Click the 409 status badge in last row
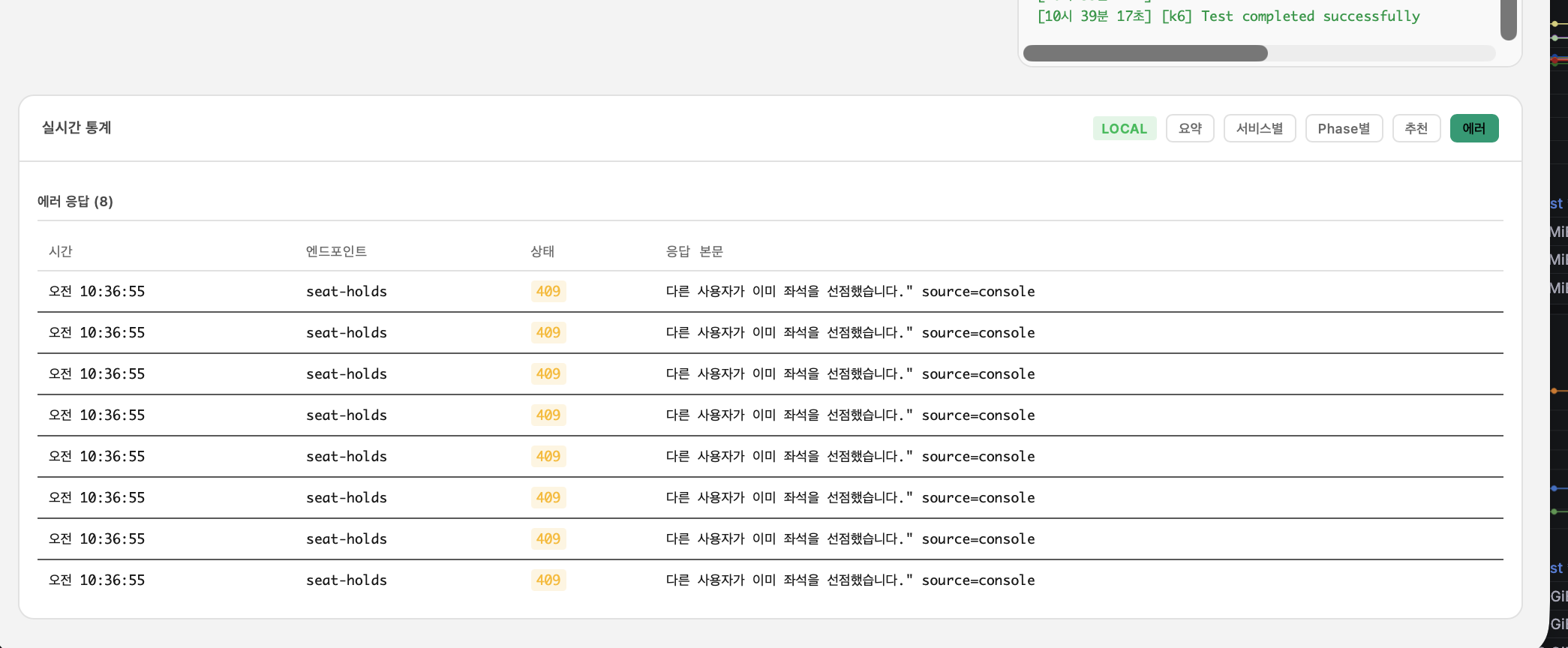1568x648 pixels. [x=548, y=580]
